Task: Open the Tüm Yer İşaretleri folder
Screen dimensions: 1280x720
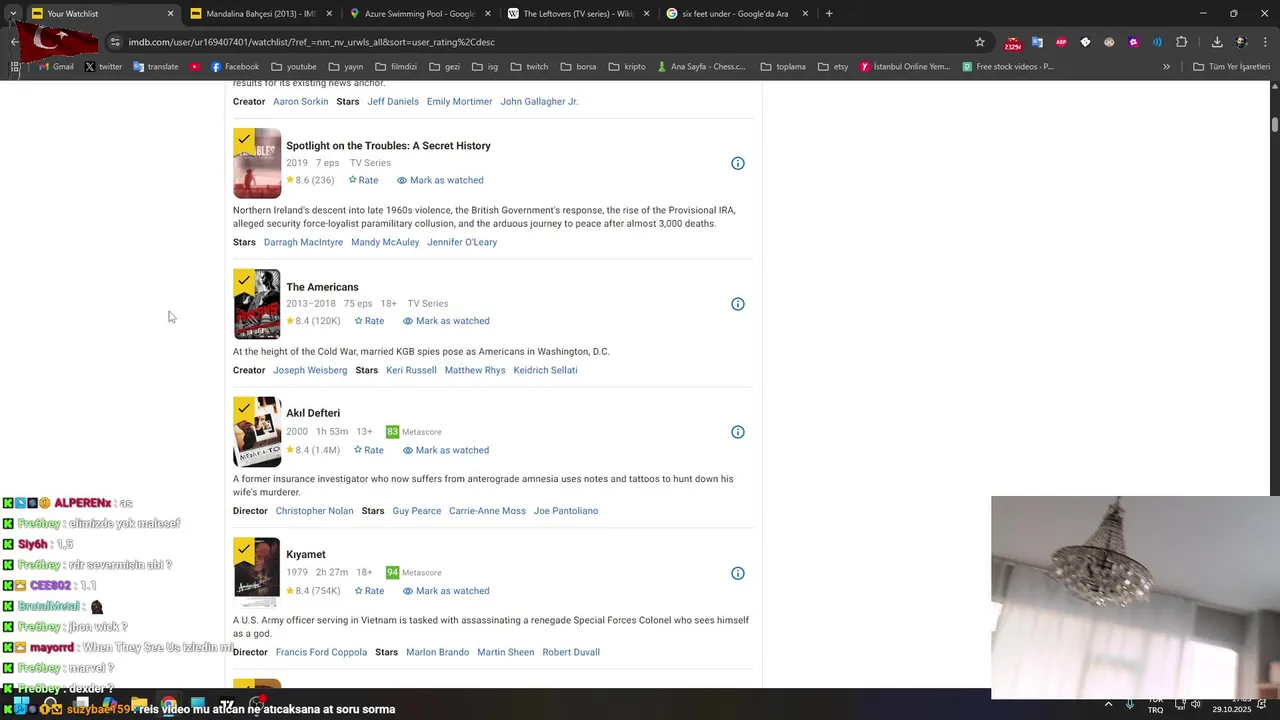Action: click(x=1231, y=67)
